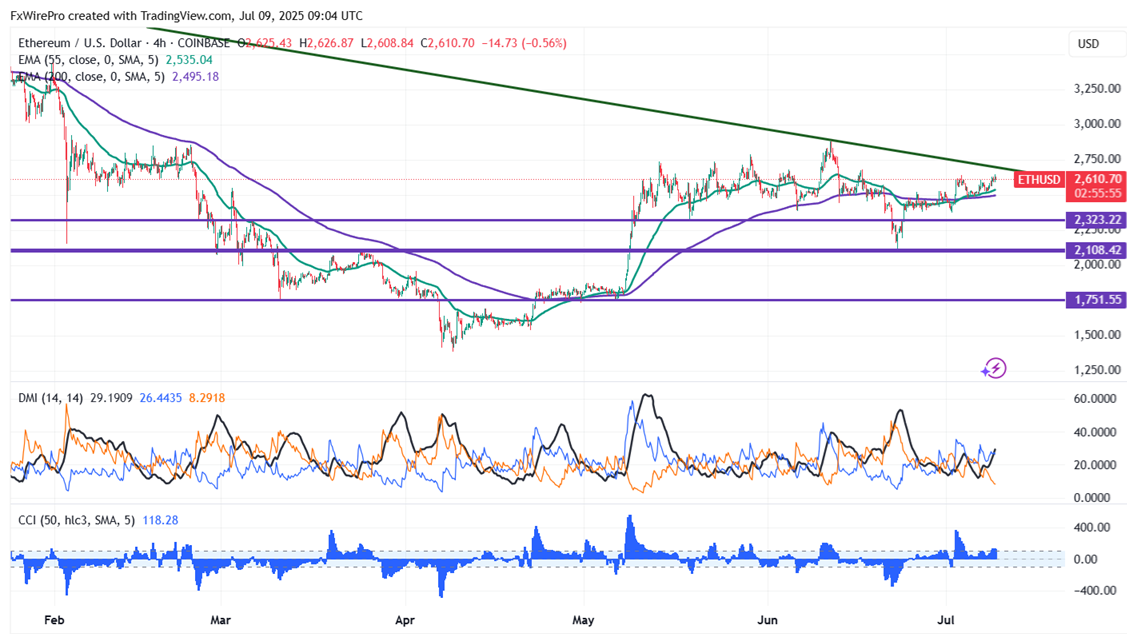The image size is (1127, 634).
Task: Click the EMA 55 value 2,535.04
Action: coord(189,60)
